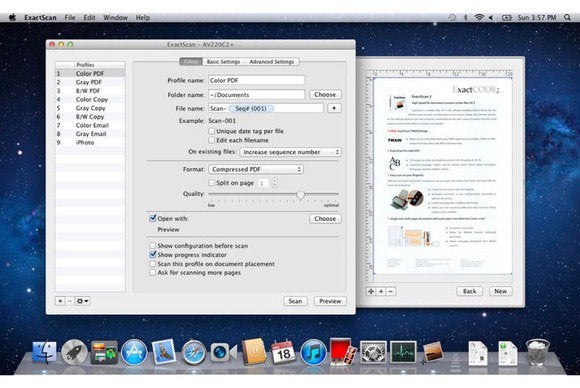Open the App Store Dock icon
The image size is (580, 388).
pyautogui.click(x=134, y=352)
